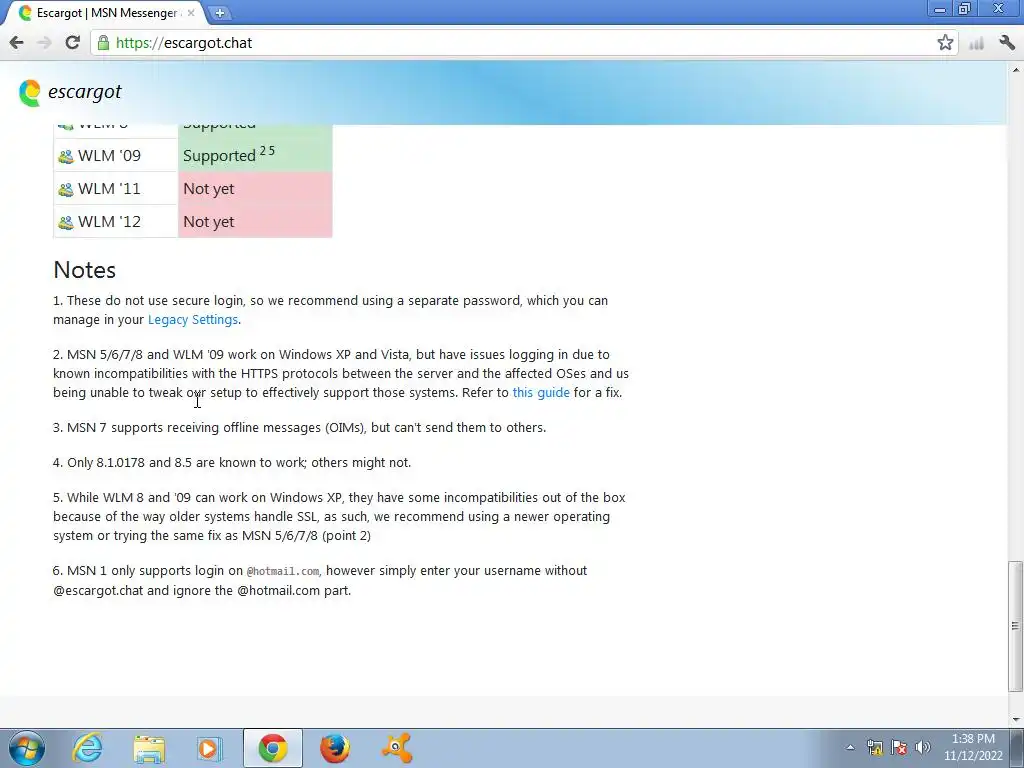Open Windows Explorer folder on taskbar

[149, 748]
